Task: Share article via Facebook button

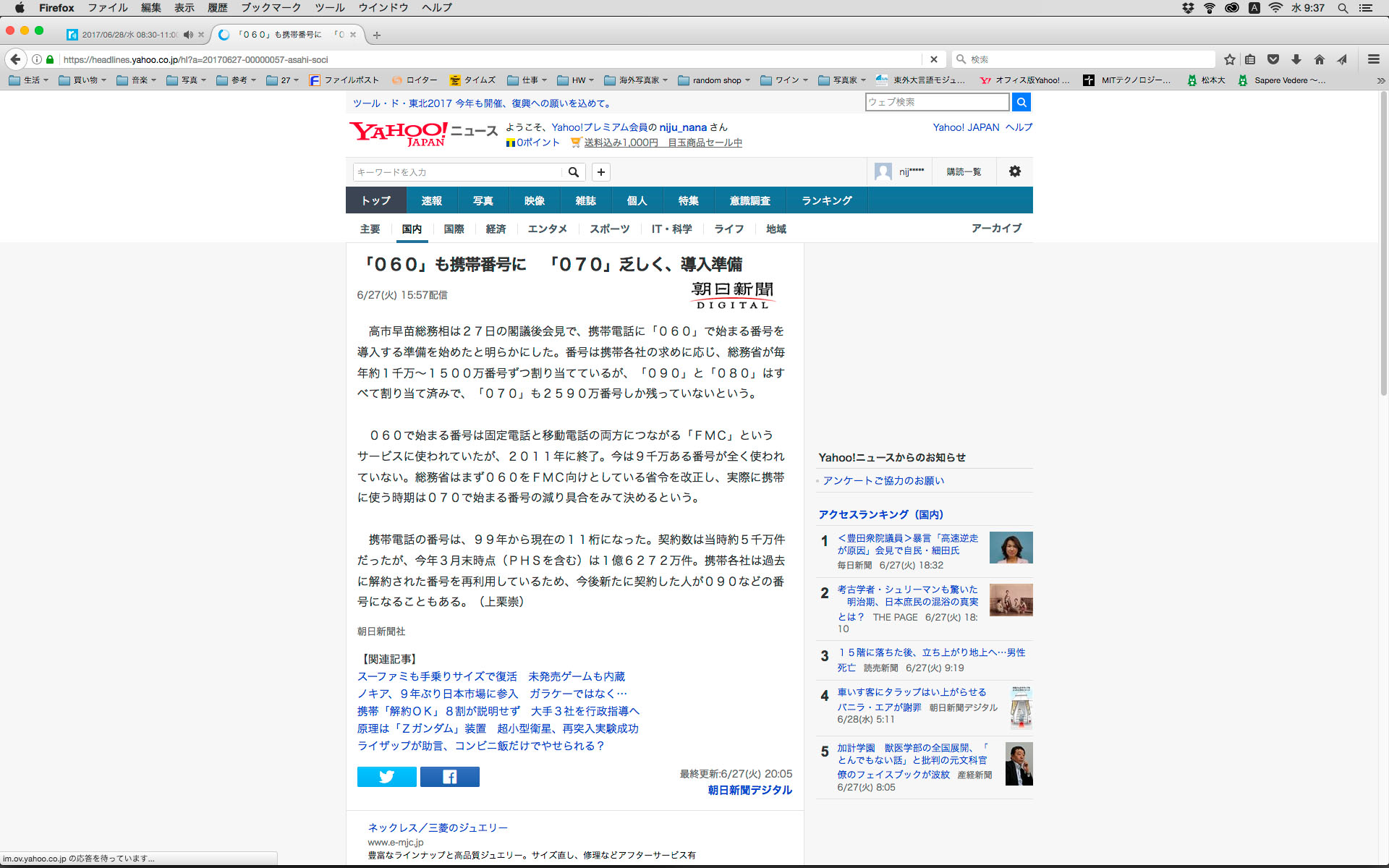Action: point(449,776)
